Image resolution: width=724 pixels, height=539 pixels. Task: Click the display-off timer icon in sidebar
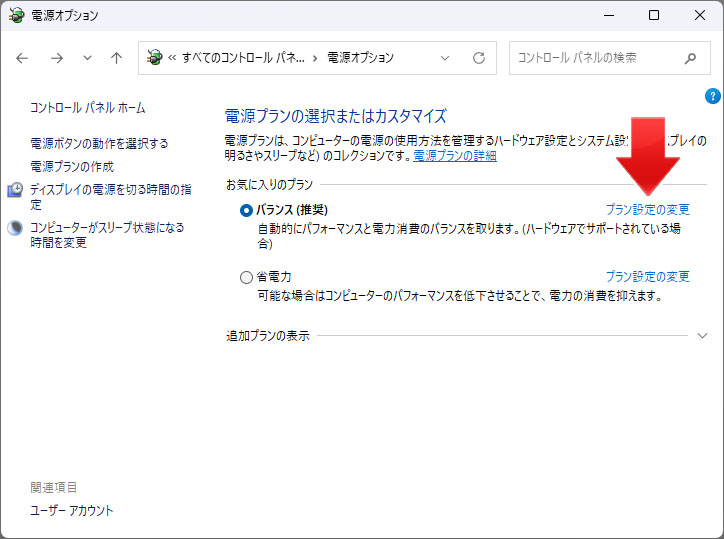click(x=15, y=190)
